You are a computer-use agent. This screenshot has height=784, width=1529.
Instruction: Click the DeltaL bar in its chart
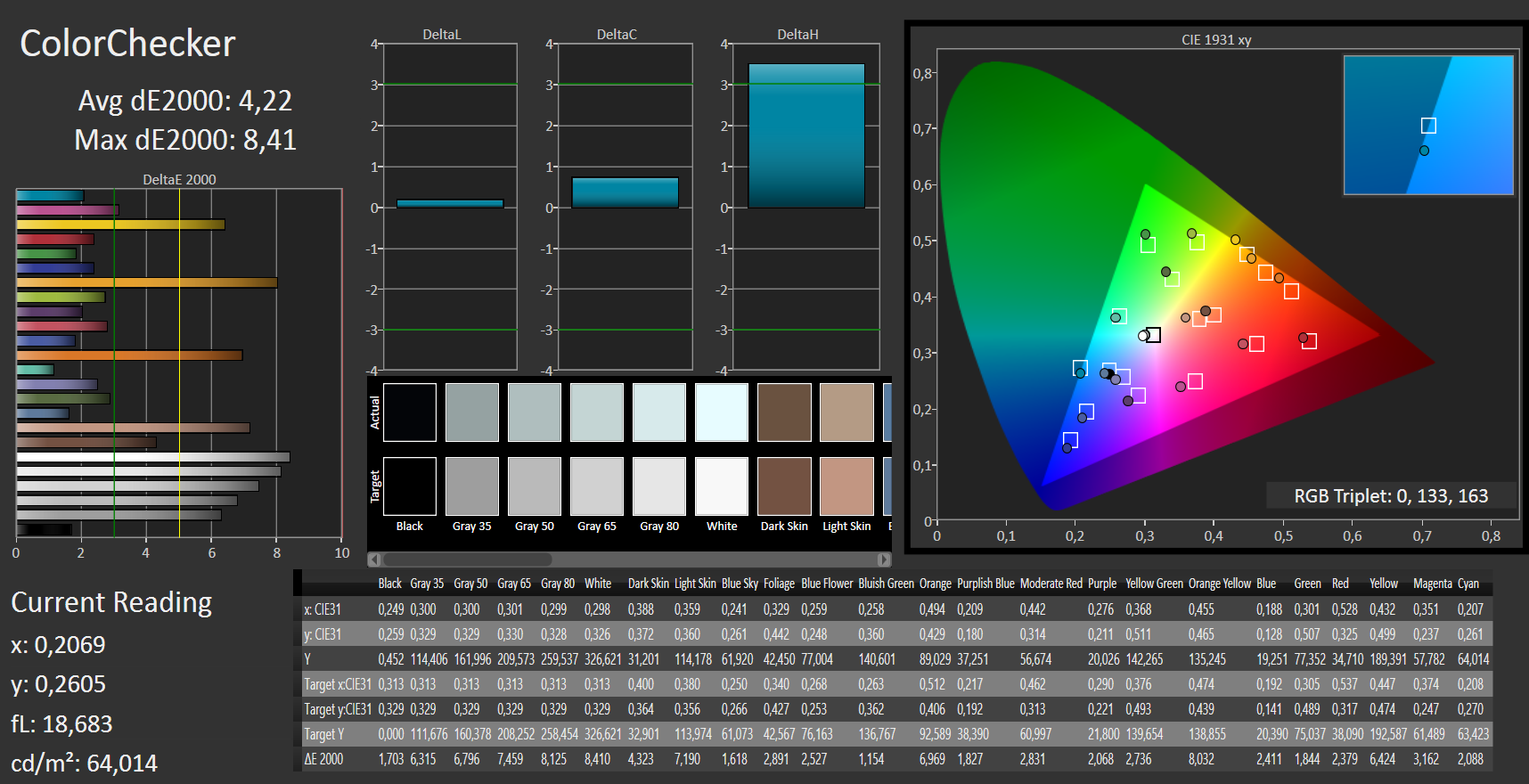click(x=450, y=204)
